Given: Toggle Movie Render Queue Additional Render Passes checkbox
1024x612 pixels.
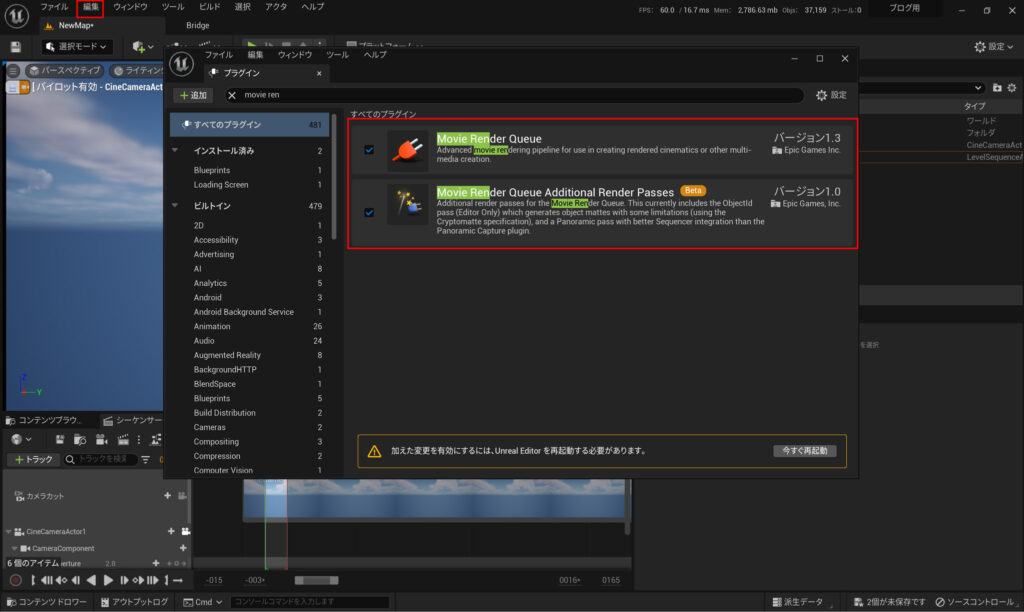Looking at the screenshot, I should pos(369,212).
